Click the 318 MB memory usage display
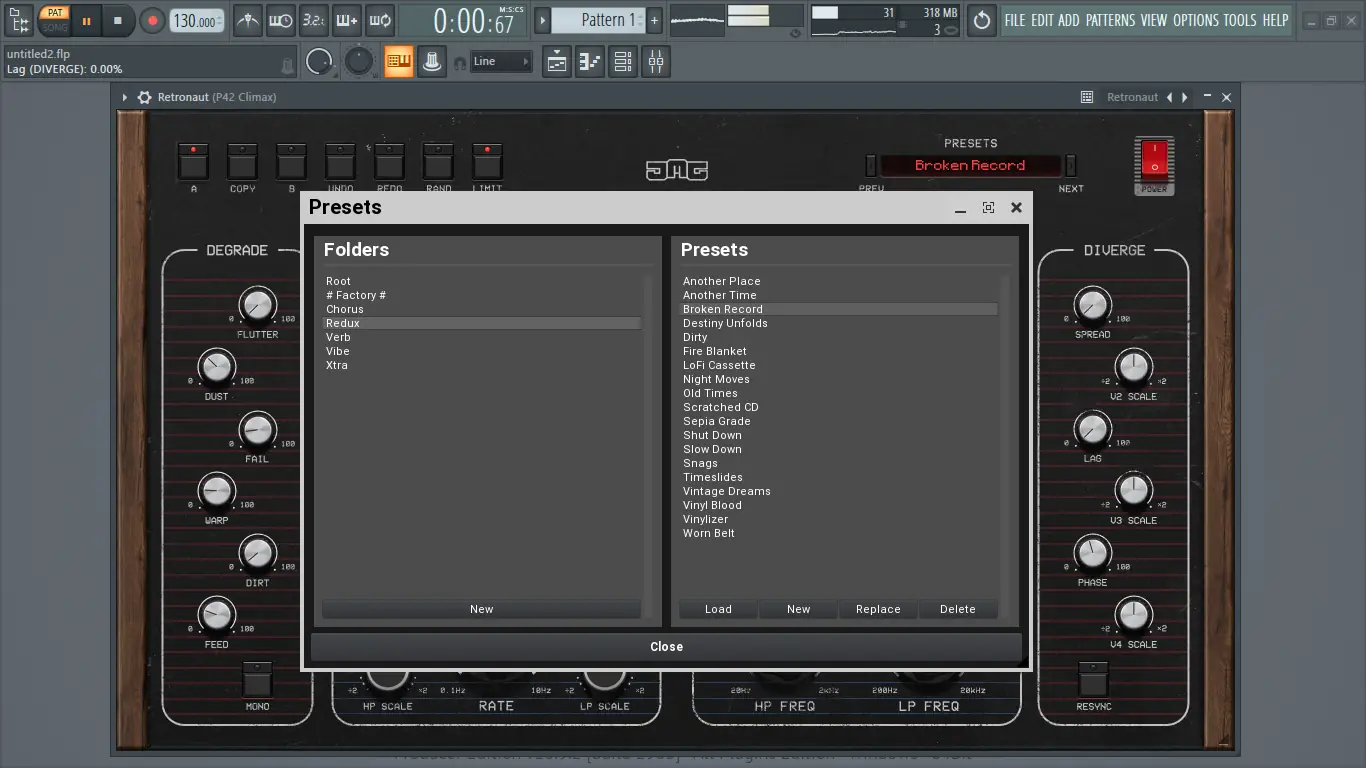Image resolution: width=1366 pixels, height=768 pixels. 939,13
